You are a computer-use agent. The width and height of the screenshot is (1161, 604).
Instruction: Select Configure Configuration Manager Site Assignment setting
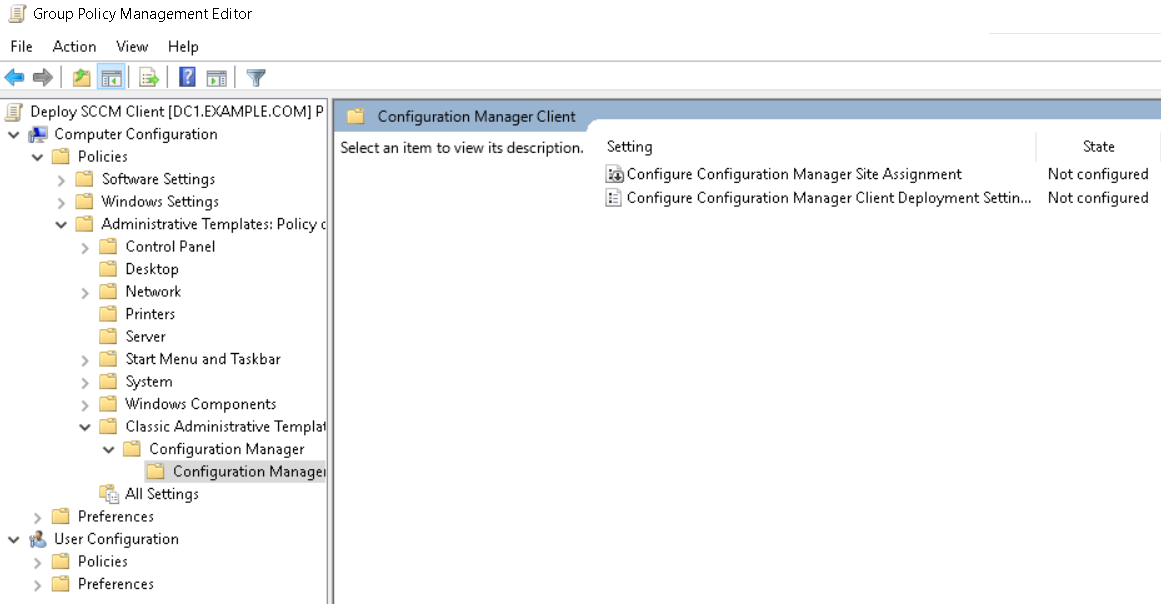(794, 174)
